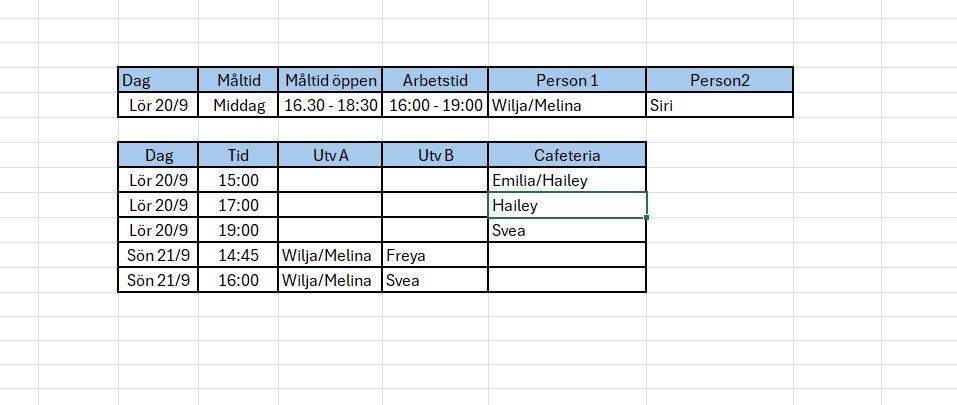Click the "Tid" header cell

tap(239, 155)
